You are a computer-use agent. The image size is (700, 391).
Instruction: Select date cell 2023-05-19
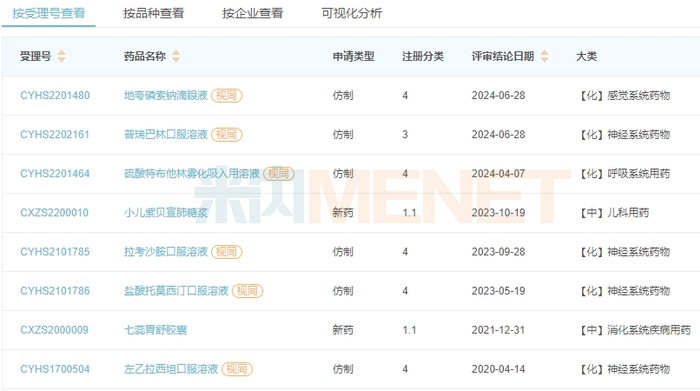click(498, 291)
